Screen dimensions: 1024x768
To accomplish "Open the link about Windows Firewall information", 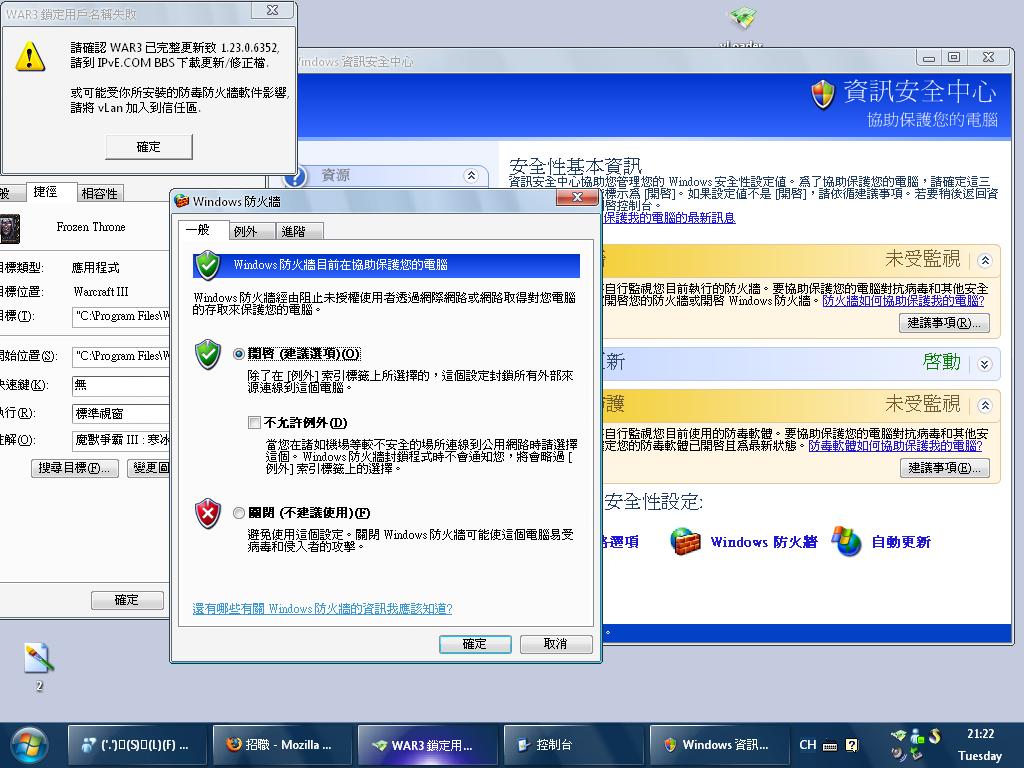I will click(x=323, y=609).
